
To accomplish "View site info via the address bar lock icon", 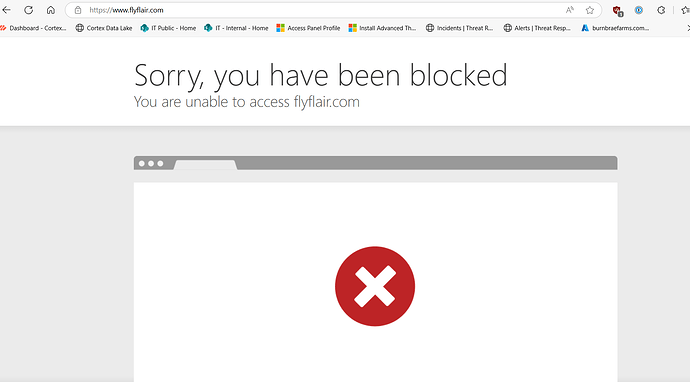I will pyautogui.click(x=78, y=10).
